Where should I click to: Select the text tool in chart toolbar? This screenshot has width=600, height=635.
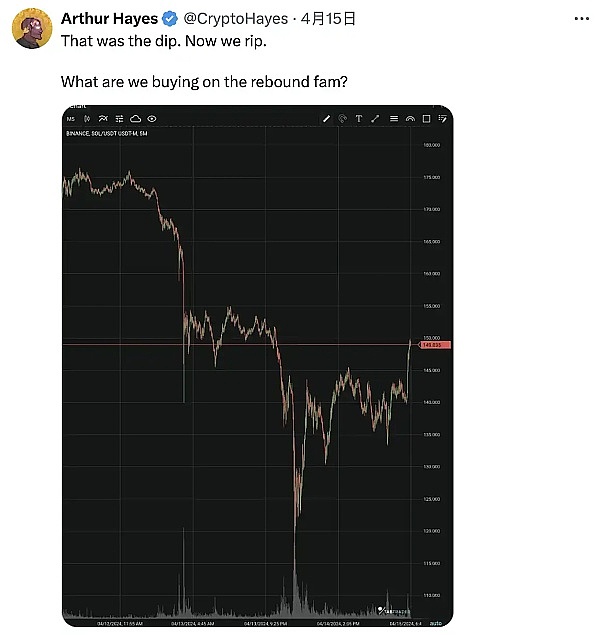click(358, 118)
